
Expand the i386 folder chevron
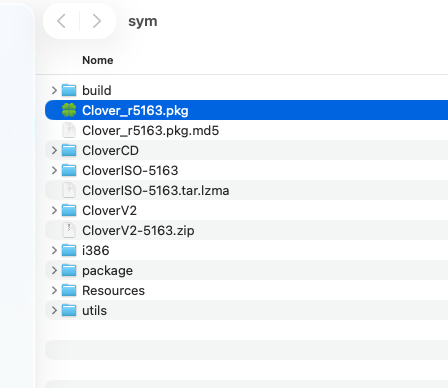tap(54, 250)
